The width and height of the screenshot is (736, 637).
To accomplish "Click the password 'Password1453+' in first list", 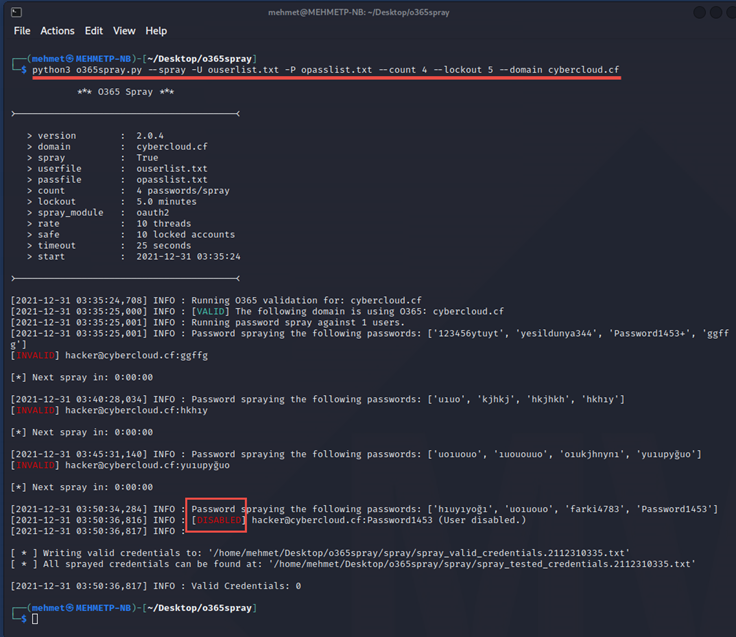I will pyautogui.click(x=649, y=334).
